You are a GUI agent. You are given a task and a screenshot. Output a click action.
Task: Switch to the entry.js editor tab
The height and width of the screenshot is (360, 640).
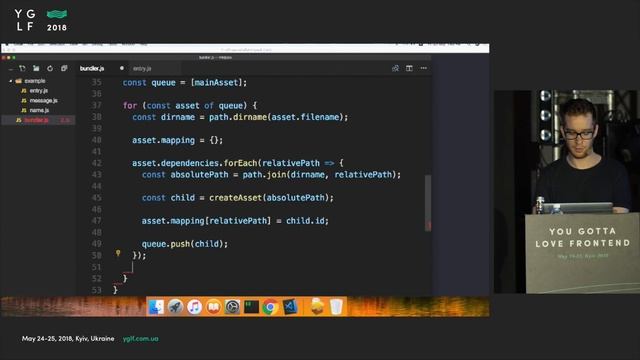click(x=142, y=69)
